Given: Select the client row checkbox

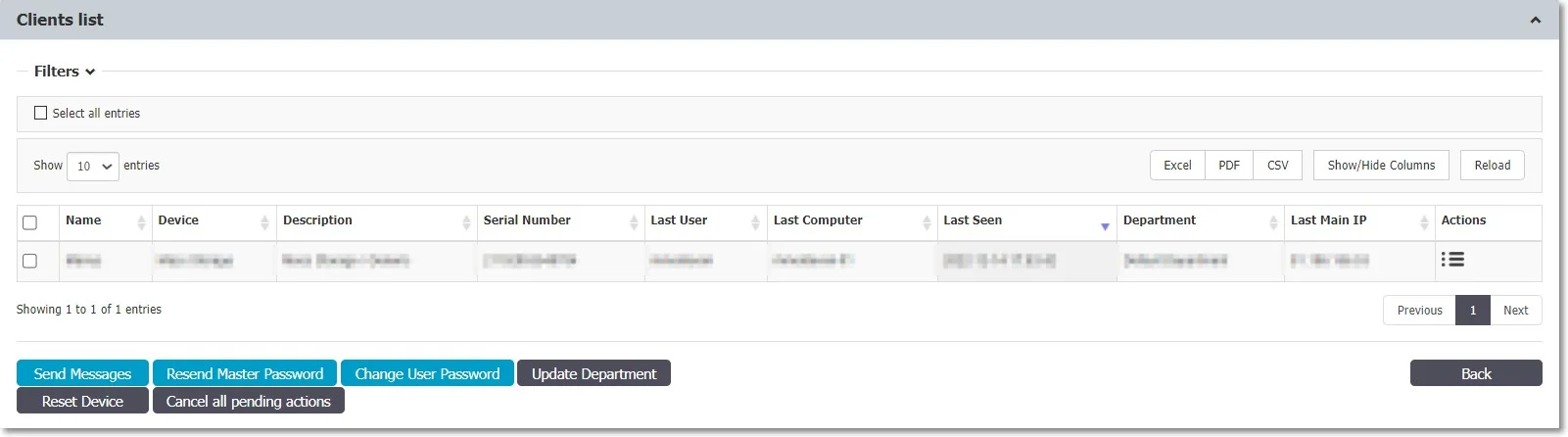Looking at the screenshot, I should click(29, 261).
